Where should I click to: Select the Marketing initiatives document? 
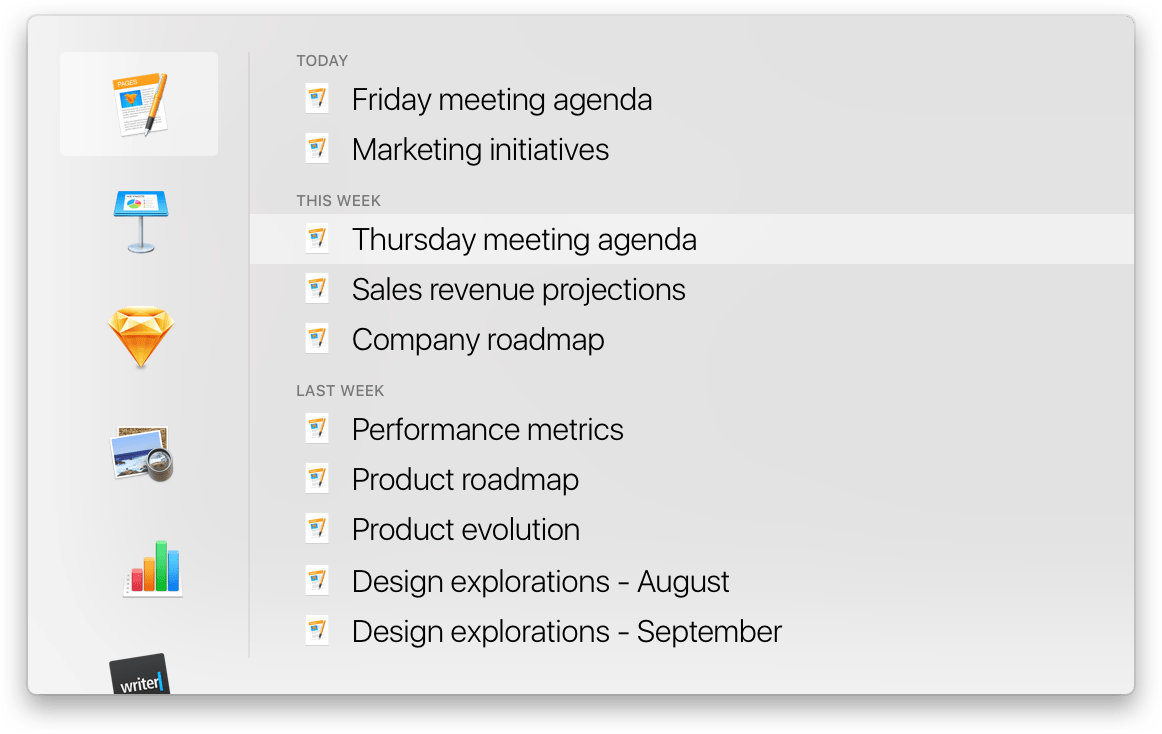coord(480,149)
